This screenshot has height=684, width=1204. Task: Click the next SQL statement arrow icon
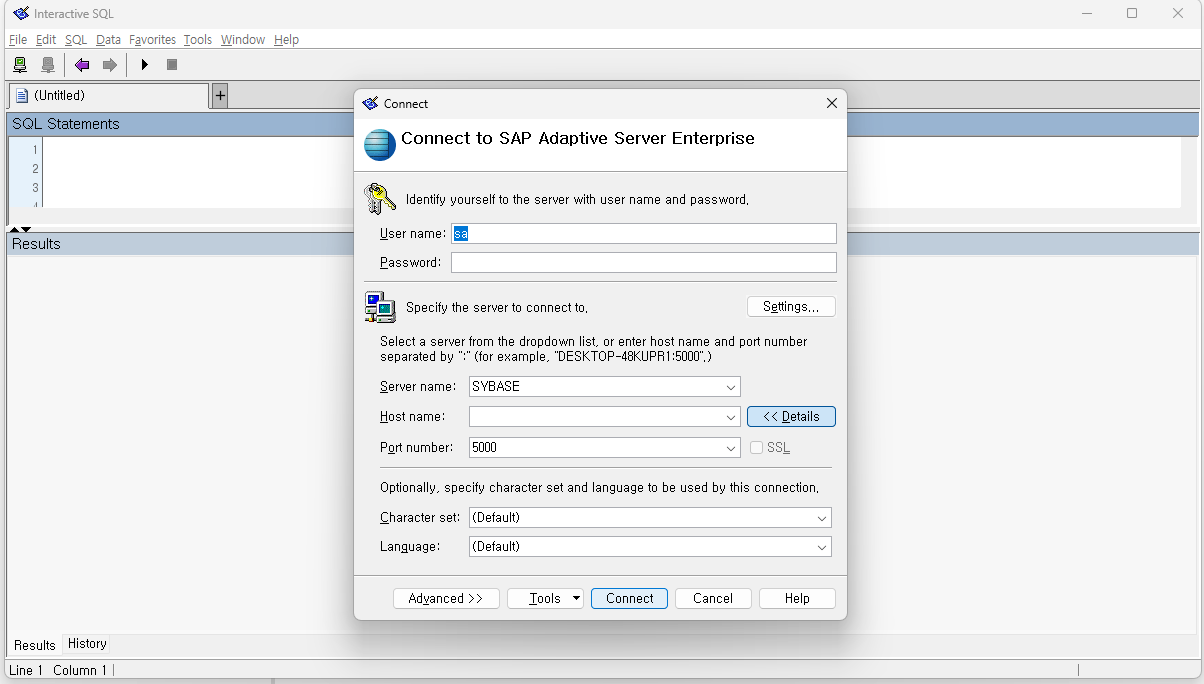[110, 65]
